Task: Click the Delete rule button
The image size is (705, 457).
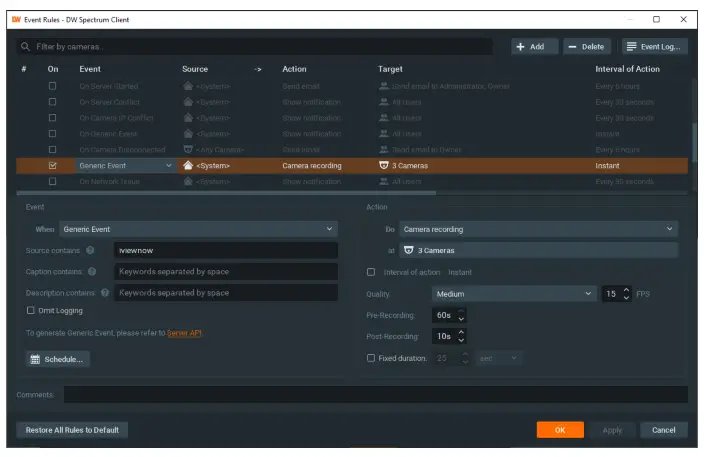Action: (x=587, y=46)
